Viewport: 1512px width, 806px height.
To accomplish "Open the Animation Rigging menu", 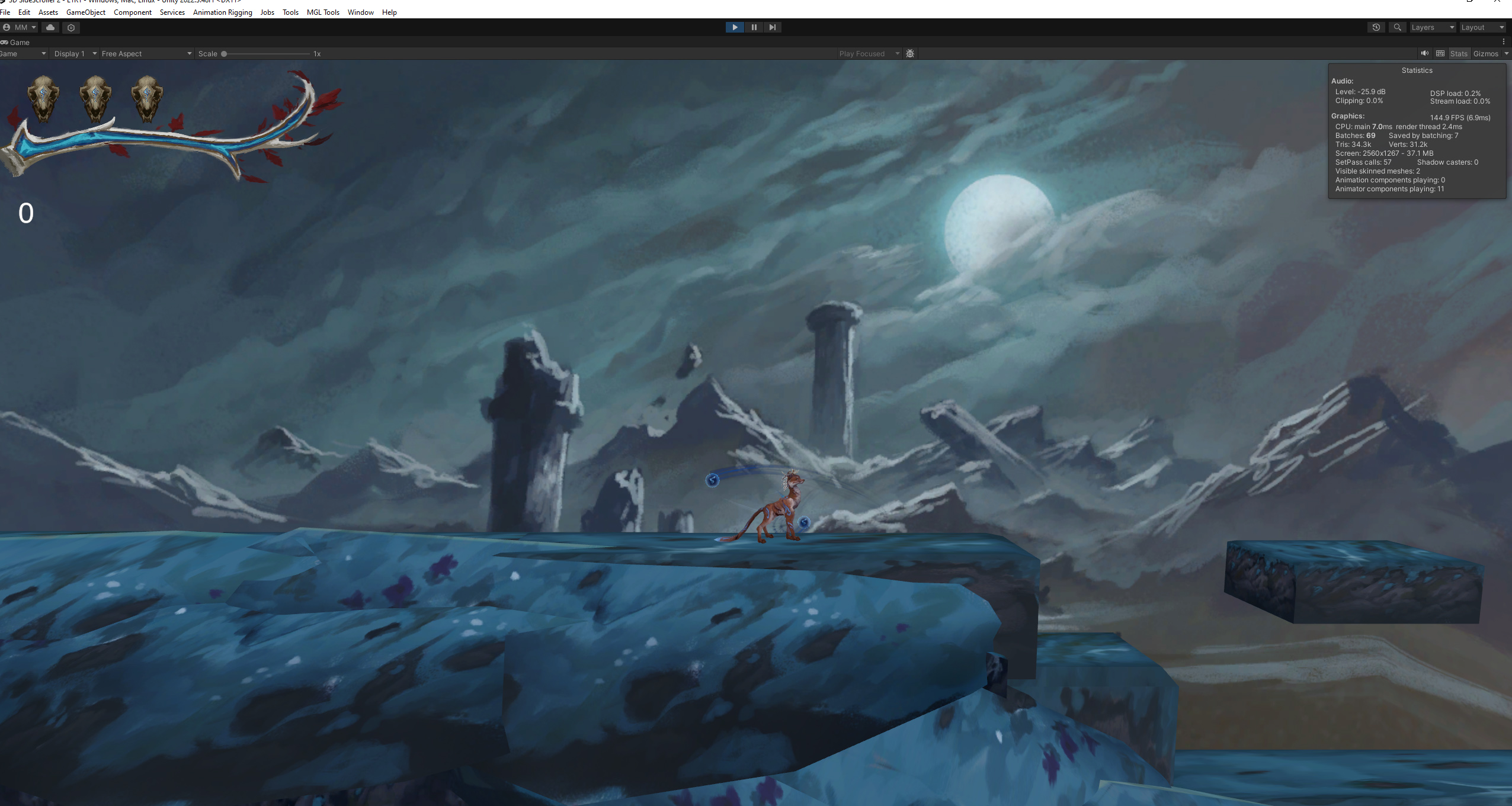I will (222, 12).
